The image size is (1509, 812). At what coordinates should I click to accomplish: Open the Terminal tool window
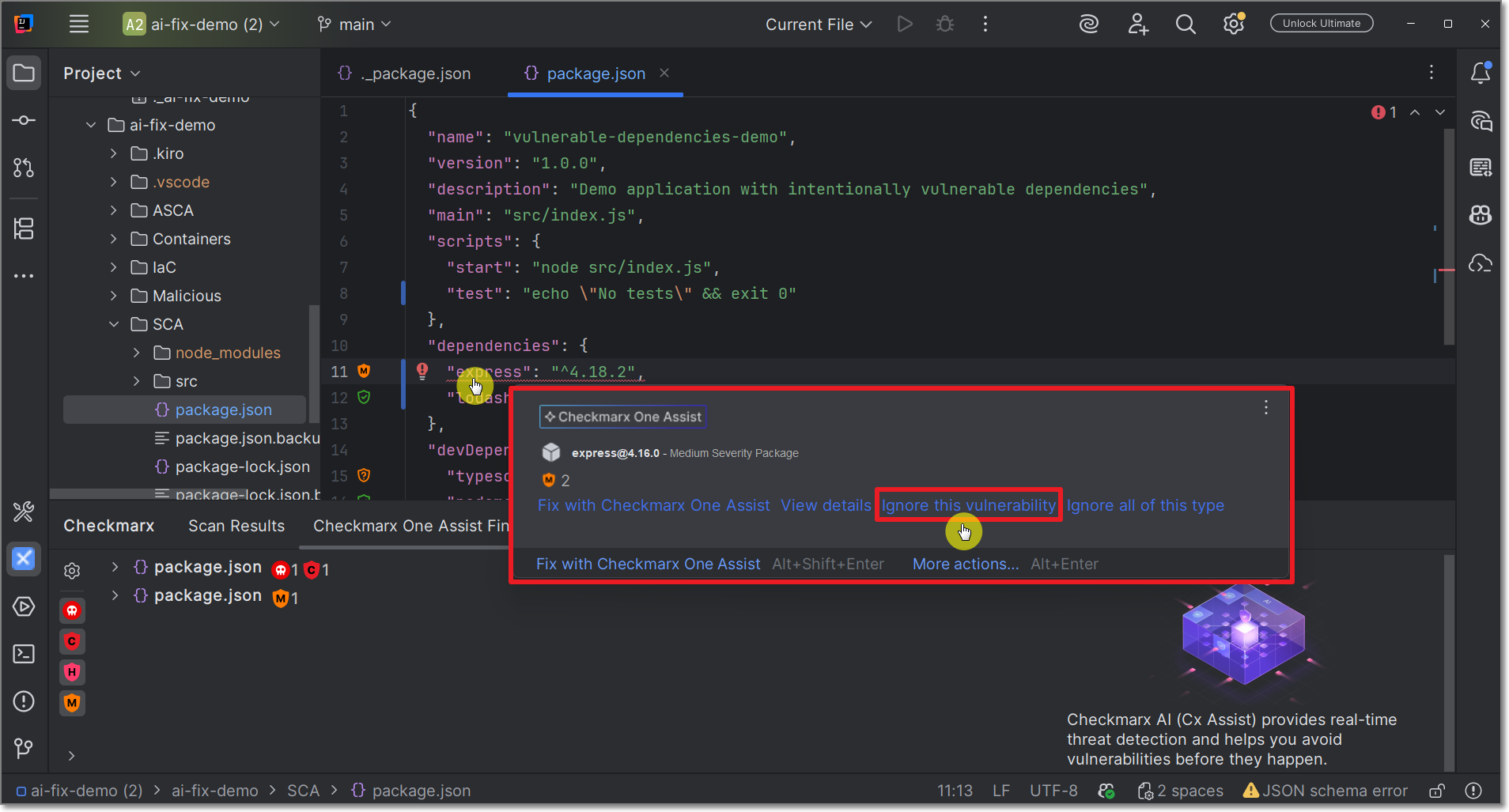(24, 654)
